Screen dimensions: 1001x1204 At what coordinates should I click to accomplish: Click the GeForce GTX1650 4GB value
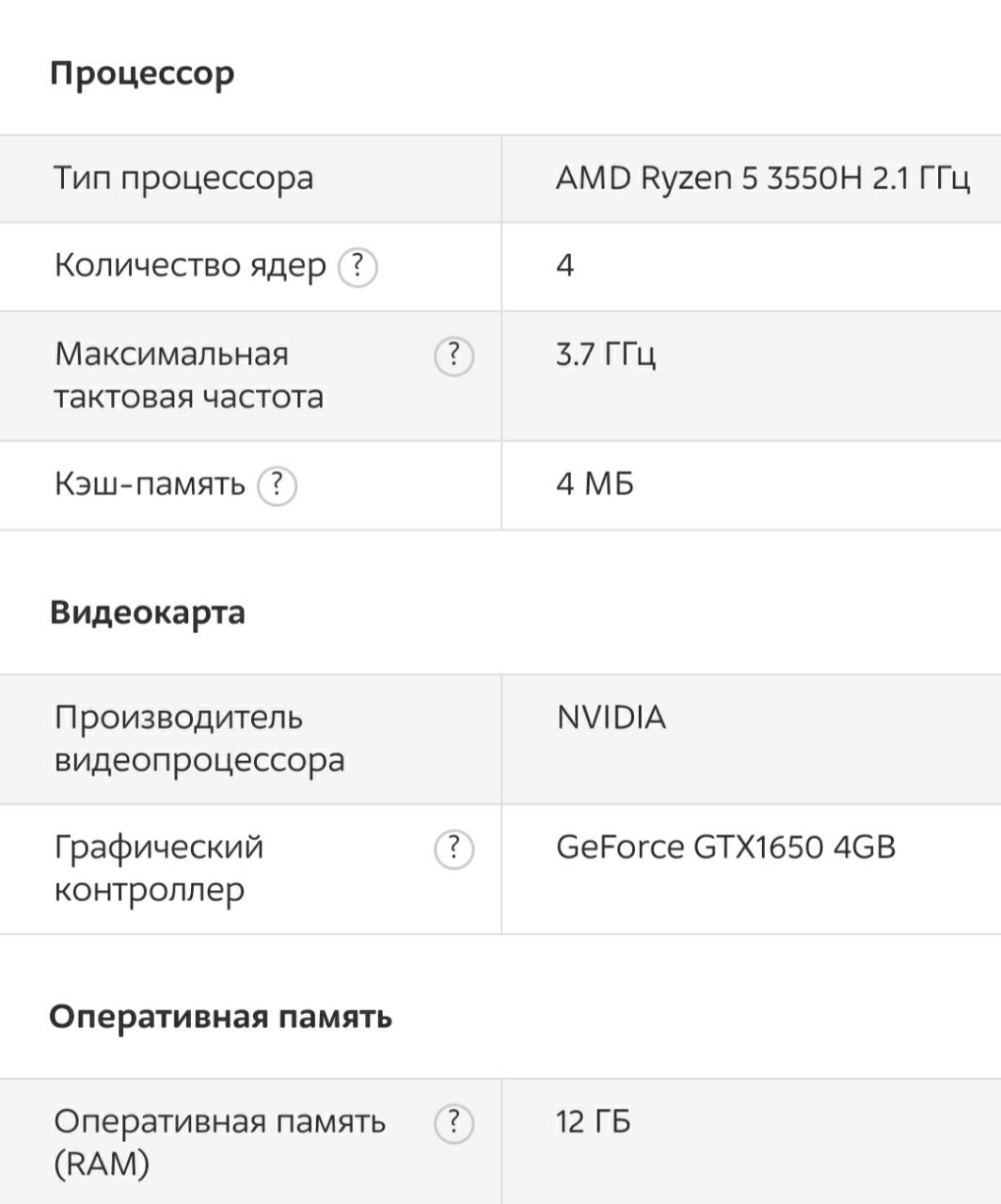point(726,848)
